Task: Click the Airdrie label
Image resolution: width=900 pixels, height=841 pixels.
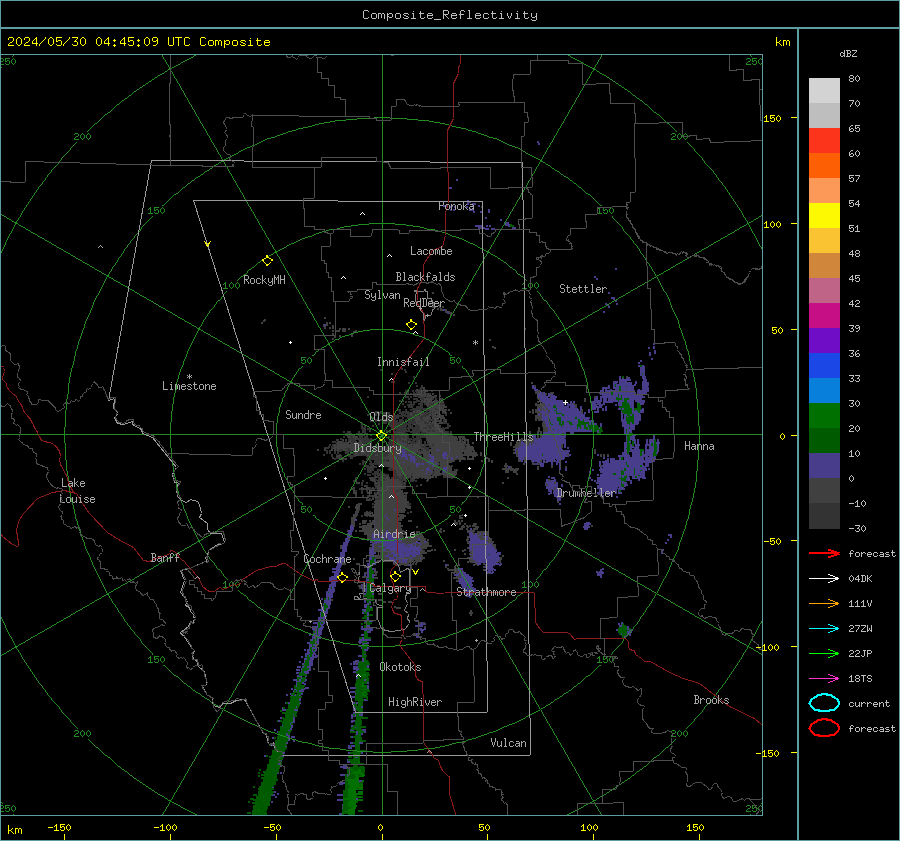Action: pos(394,534)
